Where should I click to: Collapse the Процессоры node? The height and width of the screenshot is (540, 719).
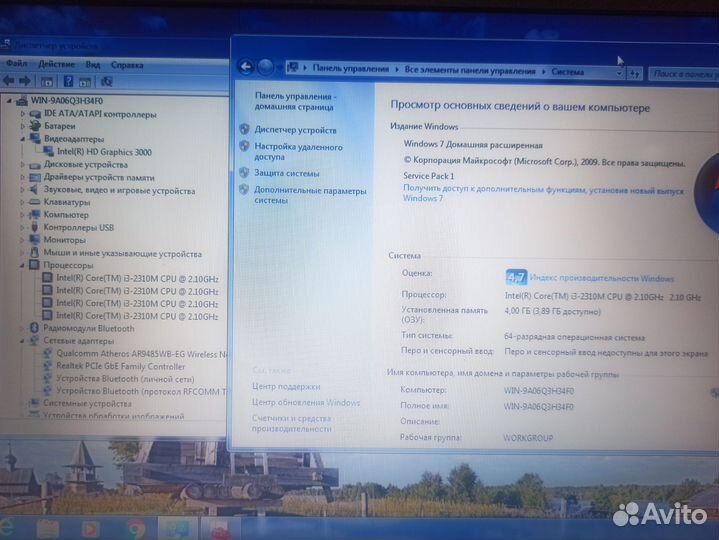[22, 265]
